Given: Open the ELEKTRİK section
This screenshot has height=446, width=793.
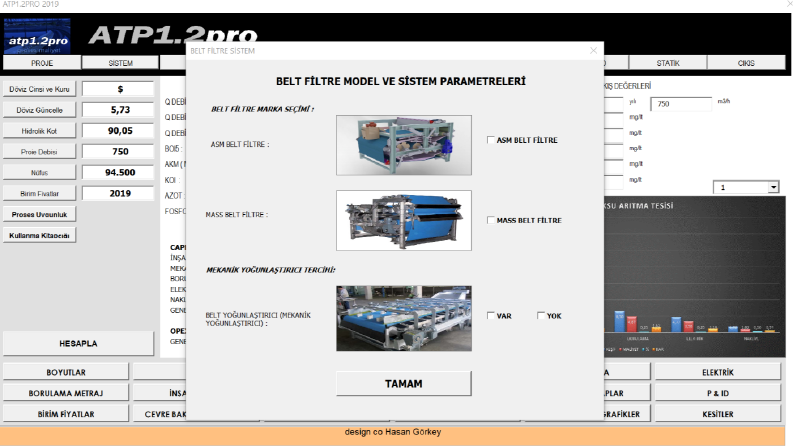Looking at the screenshot, I should pos(718,372).
